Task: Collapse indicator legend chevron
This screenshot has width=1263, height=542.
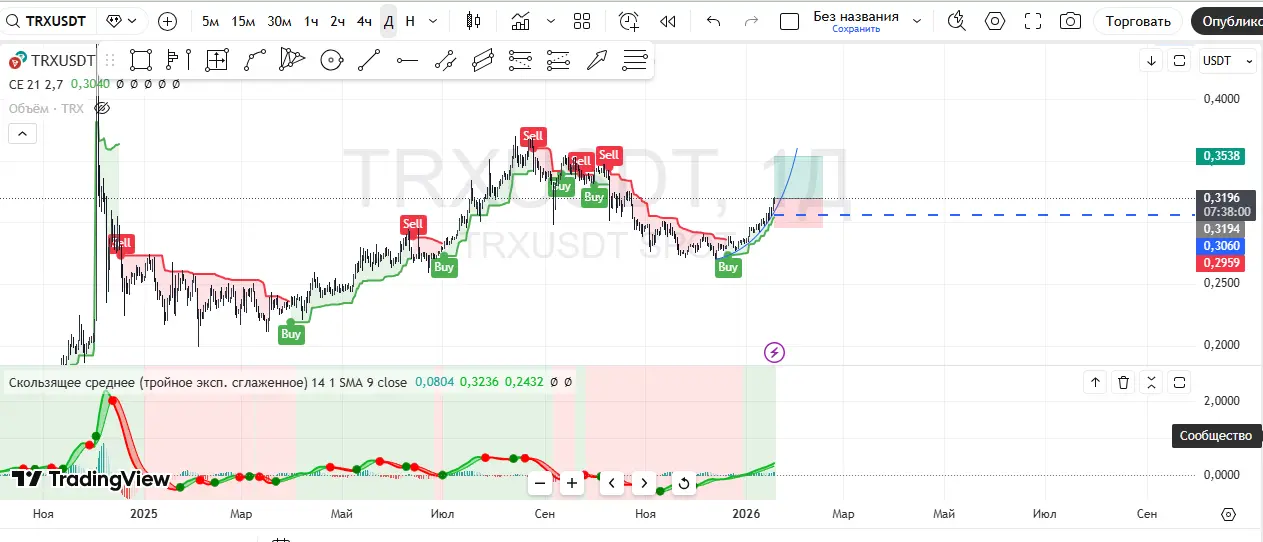Action: [x=21, y=133]
